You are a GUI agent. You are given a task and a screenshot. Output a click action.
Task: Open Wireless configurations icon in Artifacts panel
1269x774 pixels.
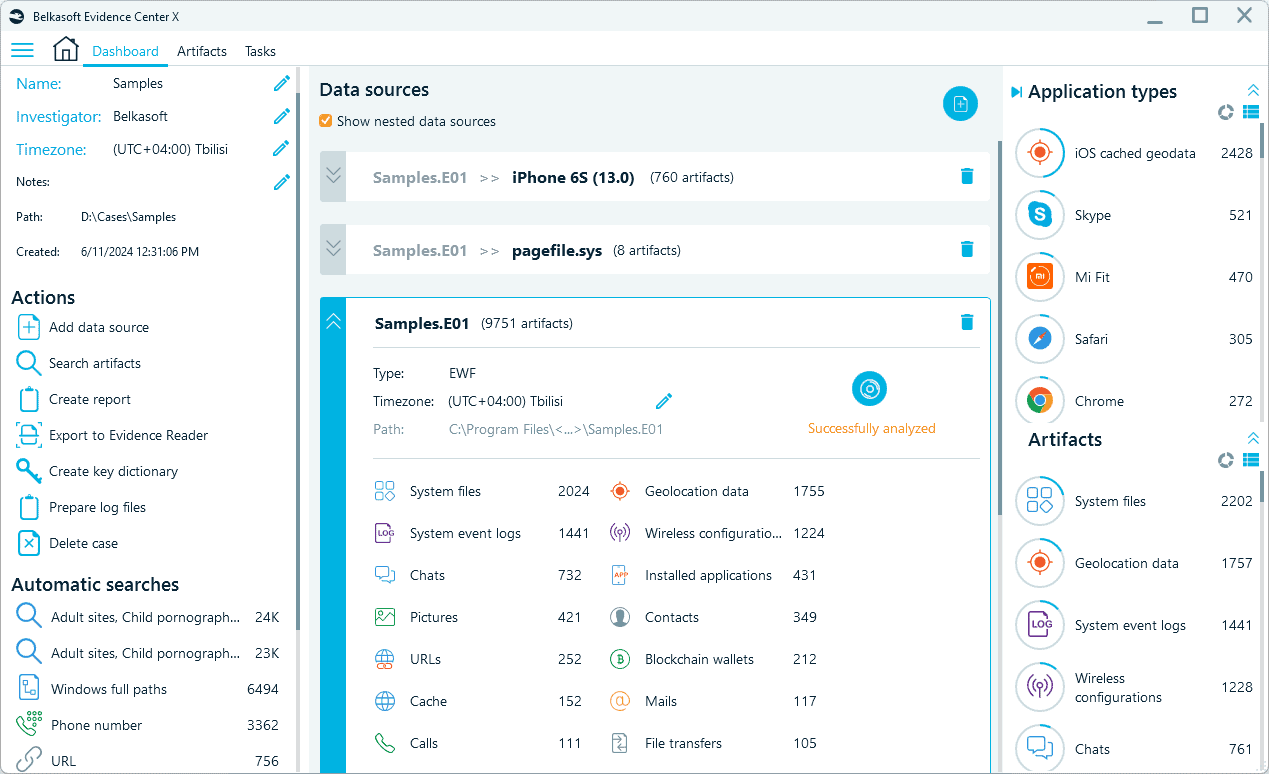(x=1040, y=687)
